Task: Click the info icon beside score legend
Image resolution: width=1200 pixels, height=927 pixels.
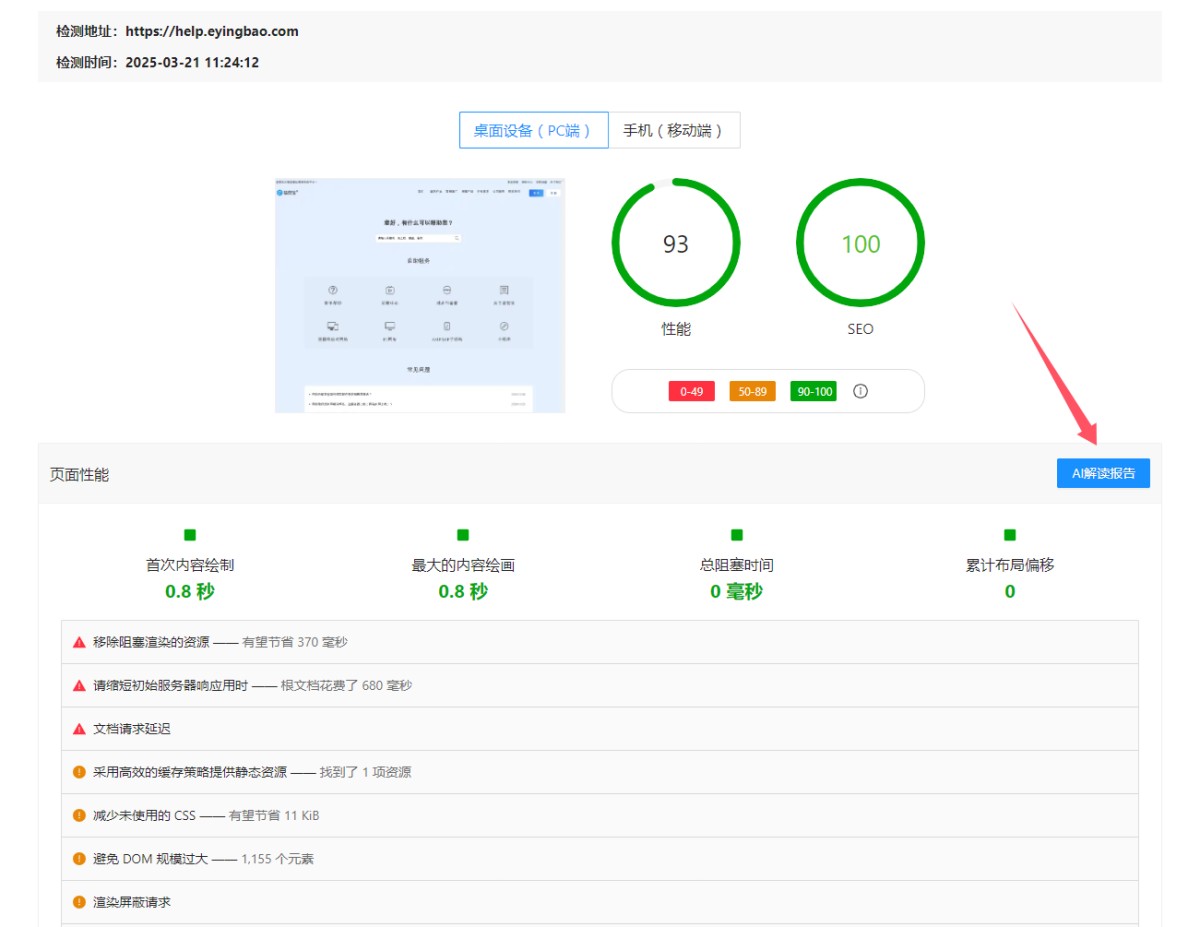Action: (860, 391)
